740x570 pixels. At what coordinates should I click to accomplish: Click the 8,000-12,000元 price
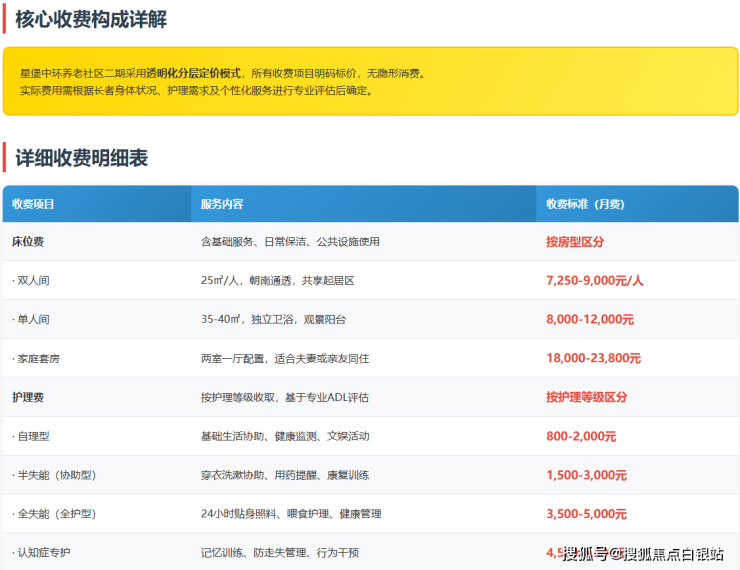[590, 320]
